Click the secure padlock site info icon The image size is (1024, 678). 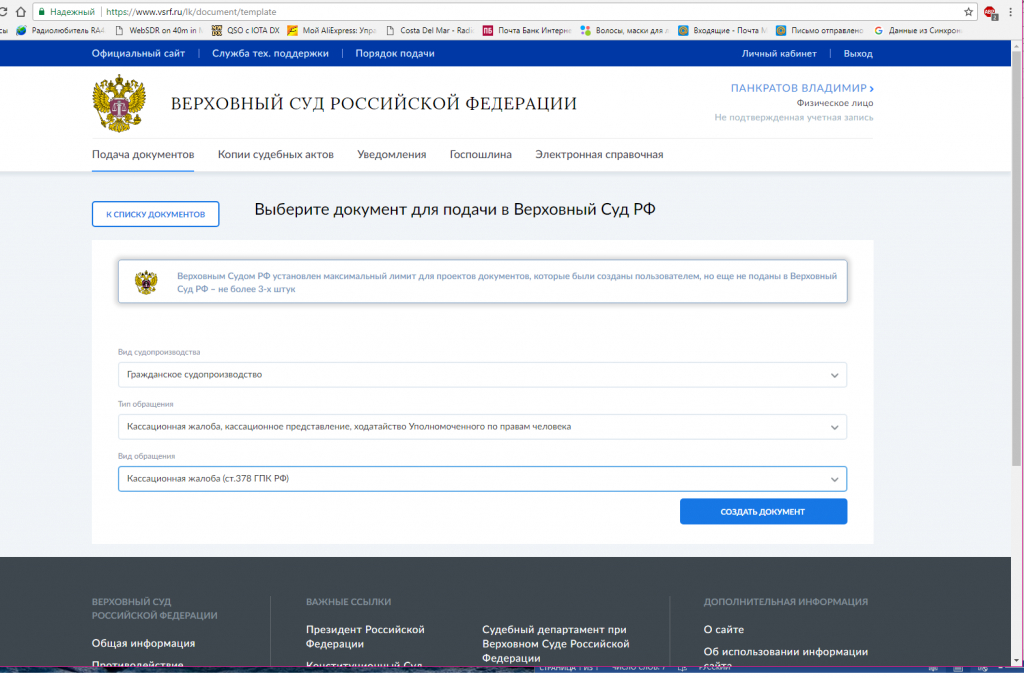pyautogui.click(x=40, y=12)
